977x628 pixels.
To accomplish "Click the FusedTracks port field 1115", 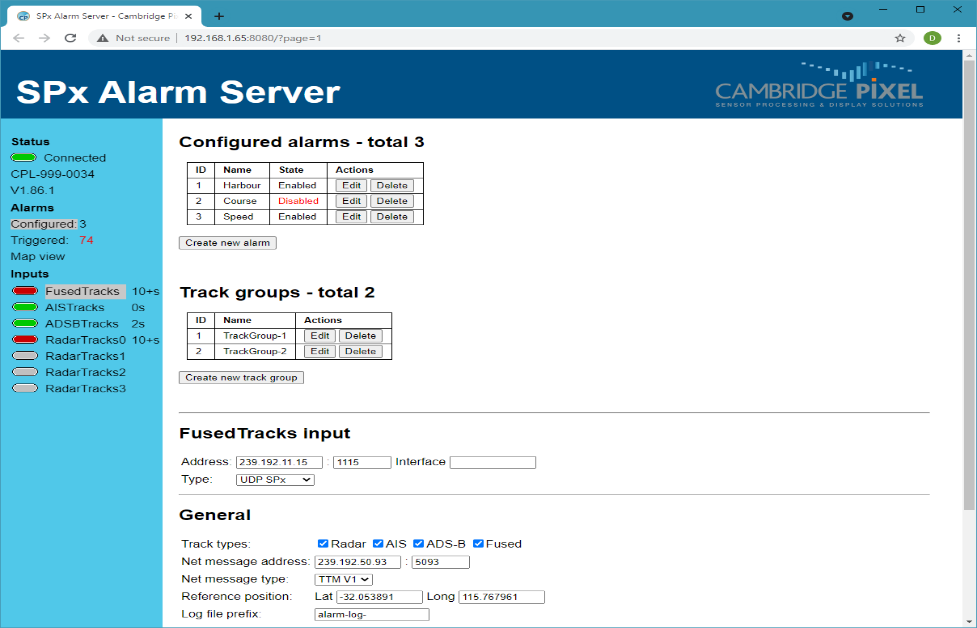I will (362, 462).
